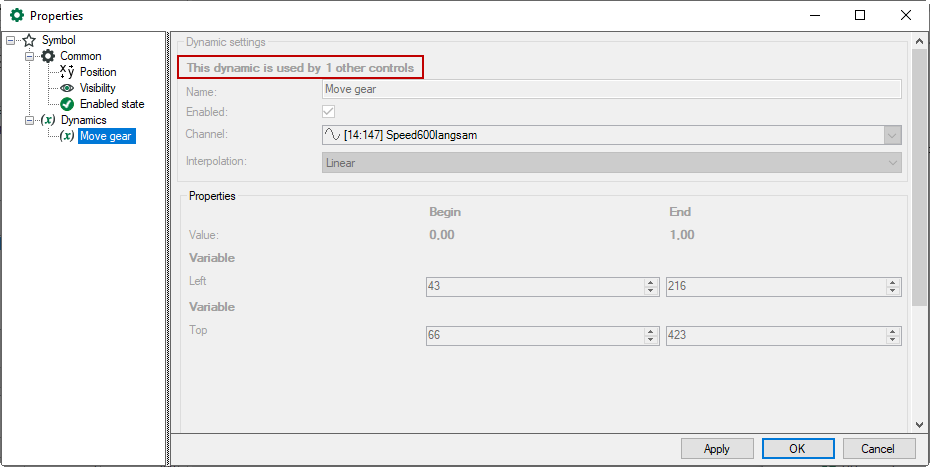Increase the Left Begin value with up arrow

point(651,282)
